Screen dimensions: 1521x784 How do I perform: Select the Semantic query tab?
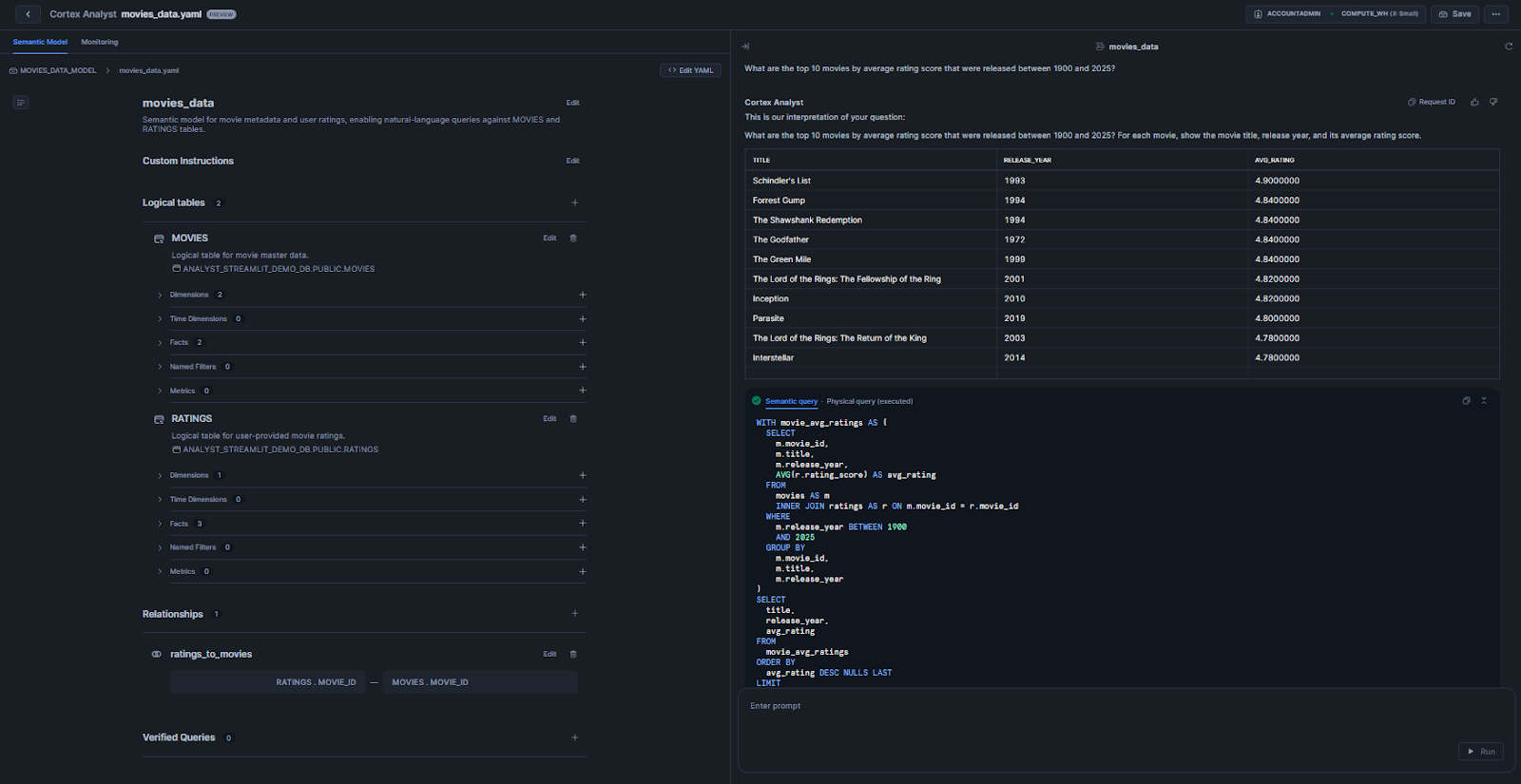(x=791, y=401)
